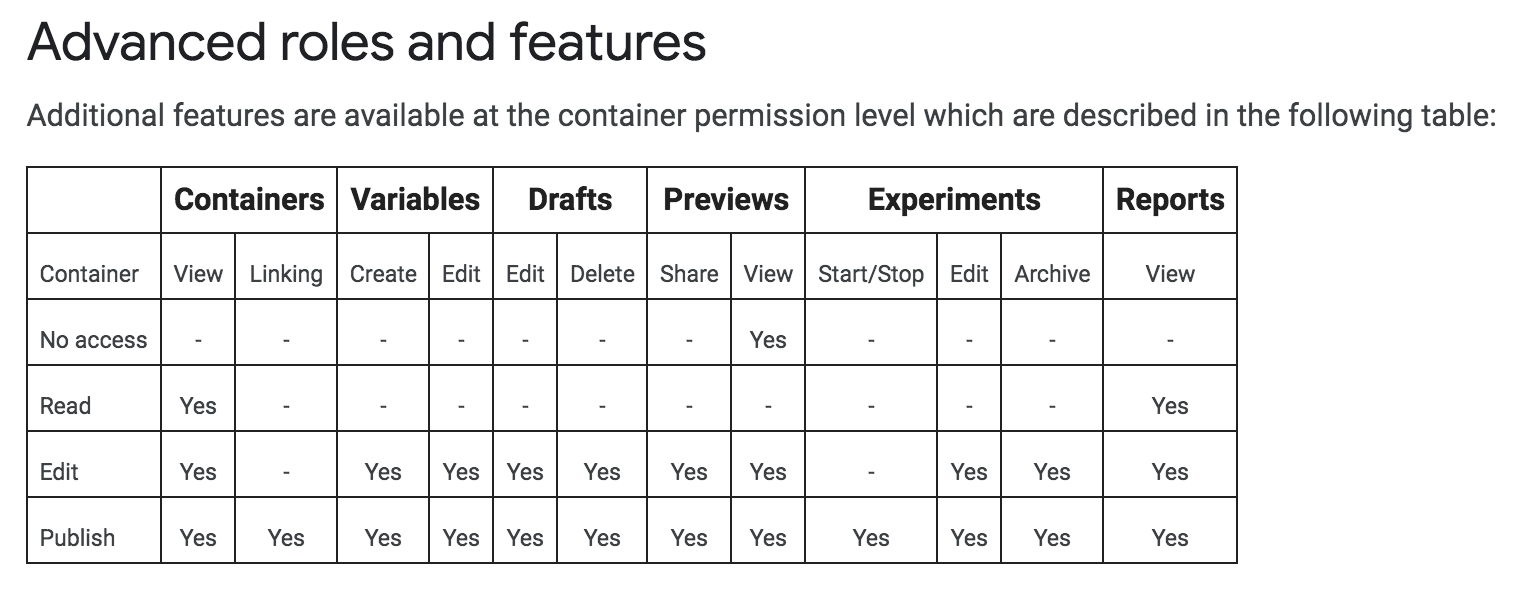Click Yes in the No access row

tap(767, 340)
